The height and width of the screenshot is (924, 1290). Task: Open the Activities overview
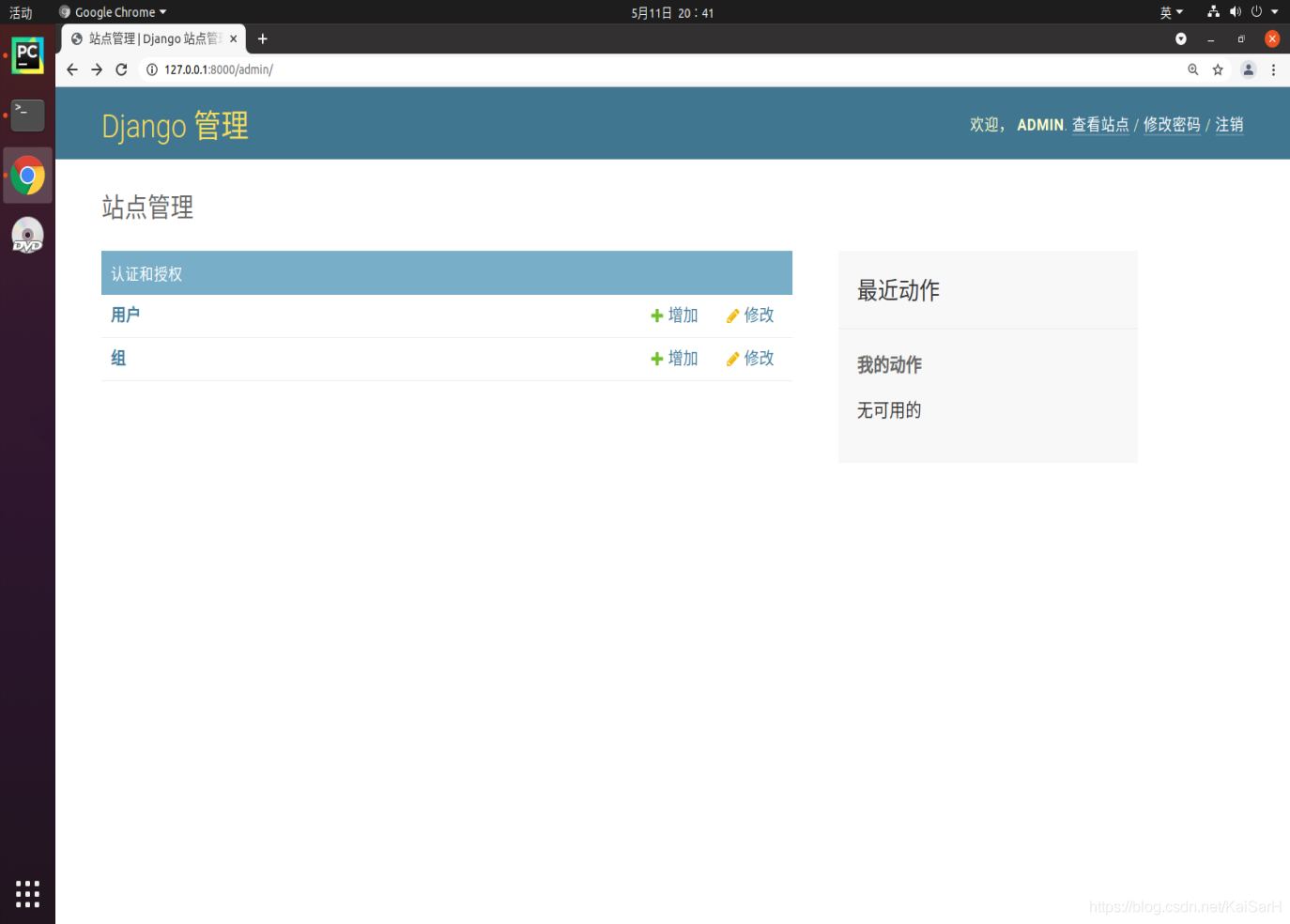click(21, 12)
